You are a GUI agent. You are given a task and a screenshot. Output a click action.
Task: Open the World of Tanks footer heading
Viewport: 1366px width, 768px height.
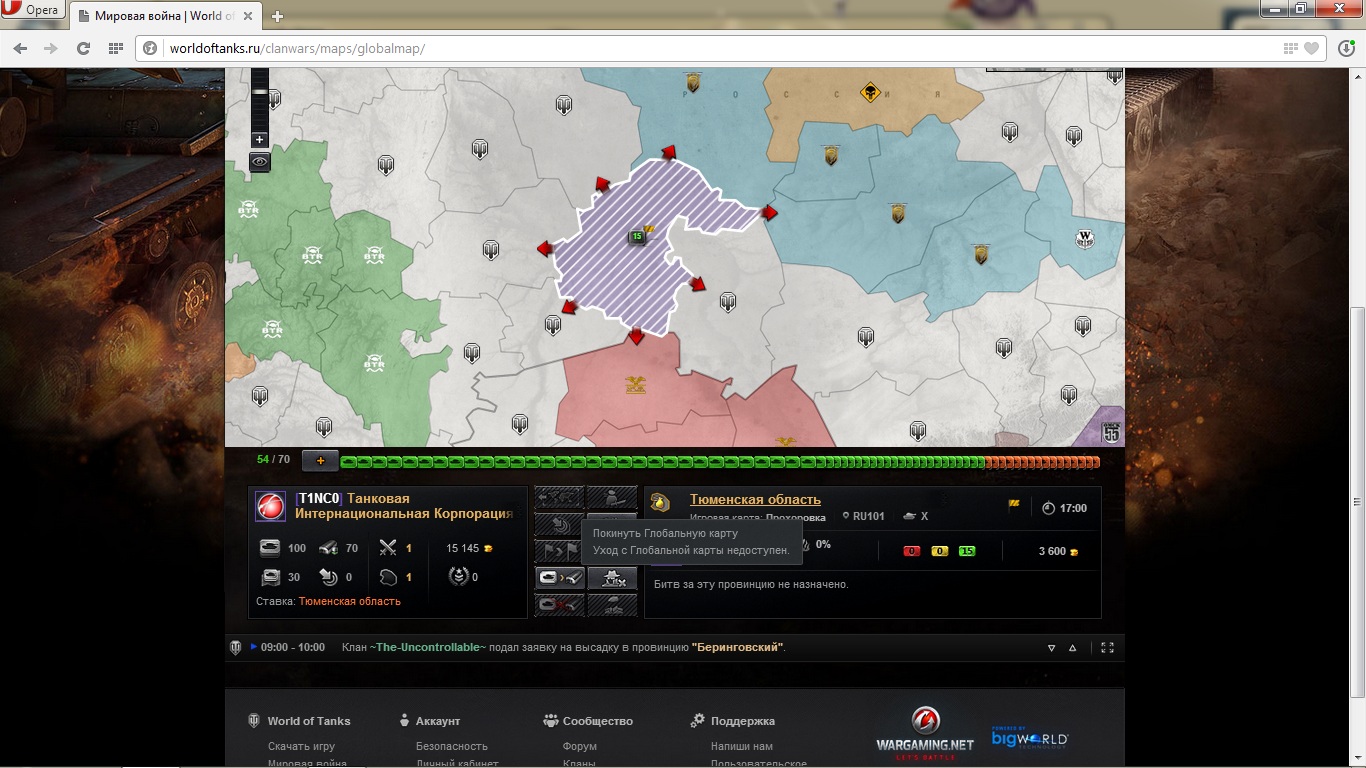click(x=309, y=721)
